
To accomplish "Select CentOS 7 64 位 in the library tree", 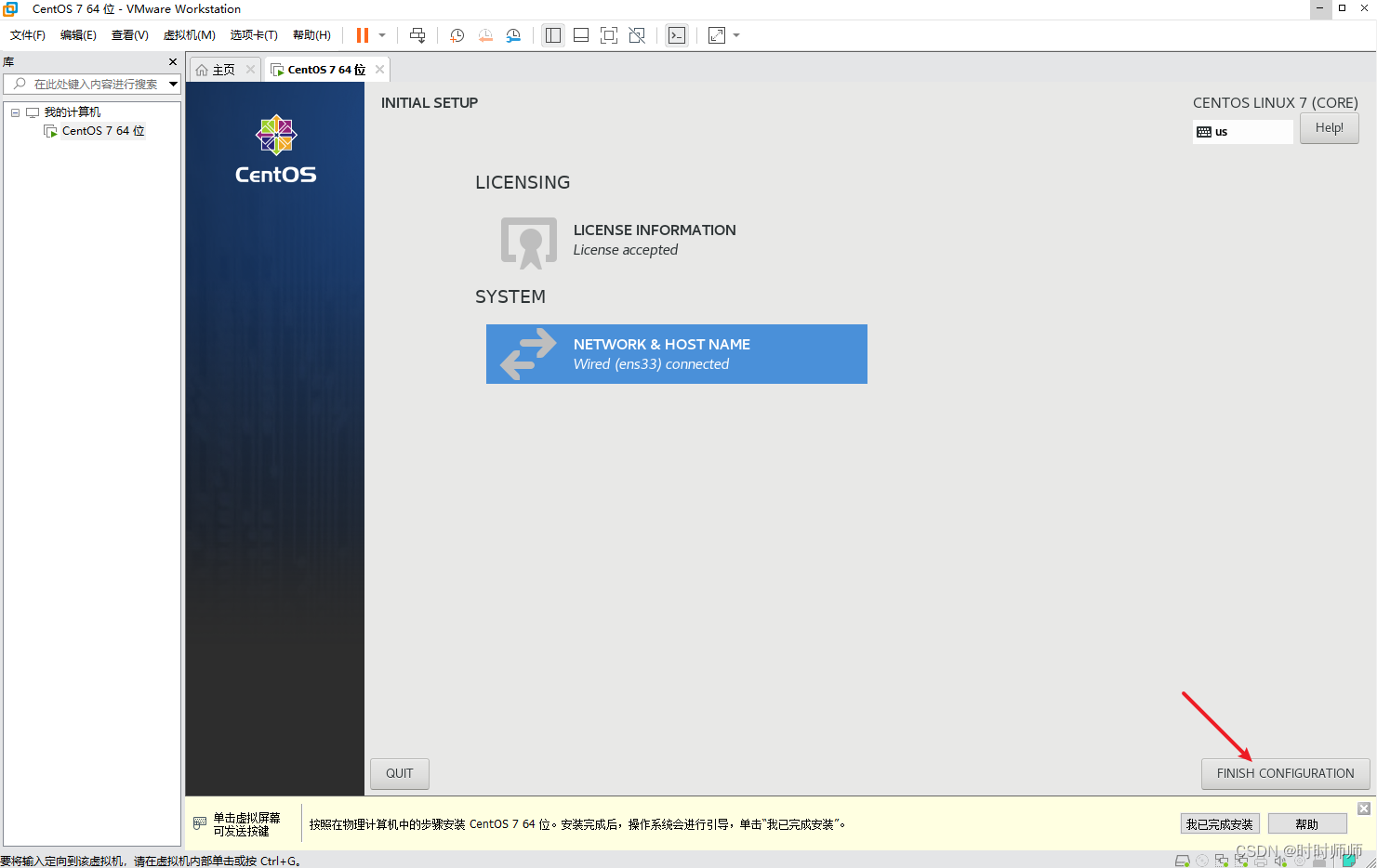I will tap(102, 131).
